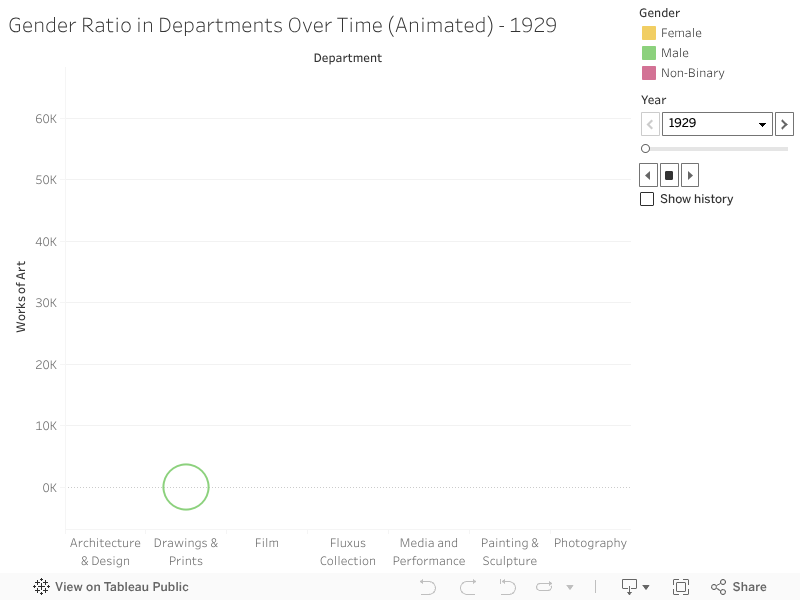Expand dropdown arrow next to Refresh icon
Viewport: 800px width, 600px height.
click(x=570, y=587)
